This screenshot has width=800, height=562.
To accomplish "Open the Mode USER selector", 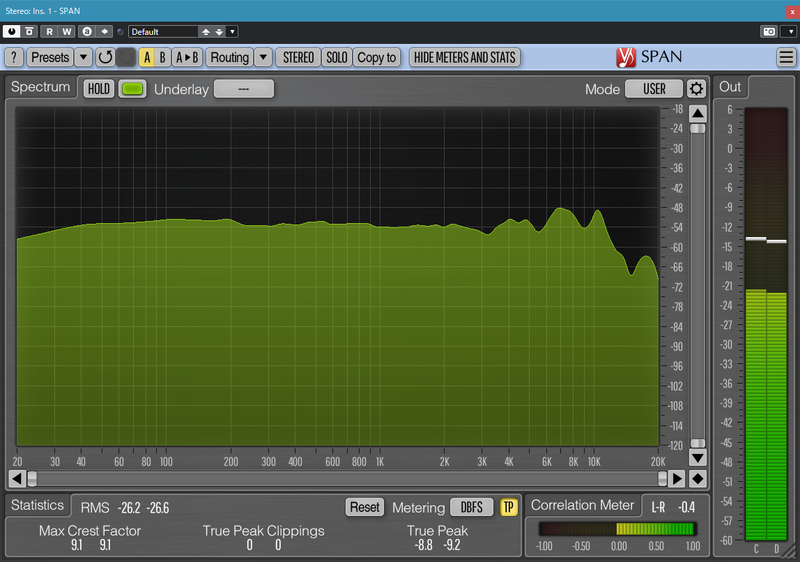I will point(654,89).
